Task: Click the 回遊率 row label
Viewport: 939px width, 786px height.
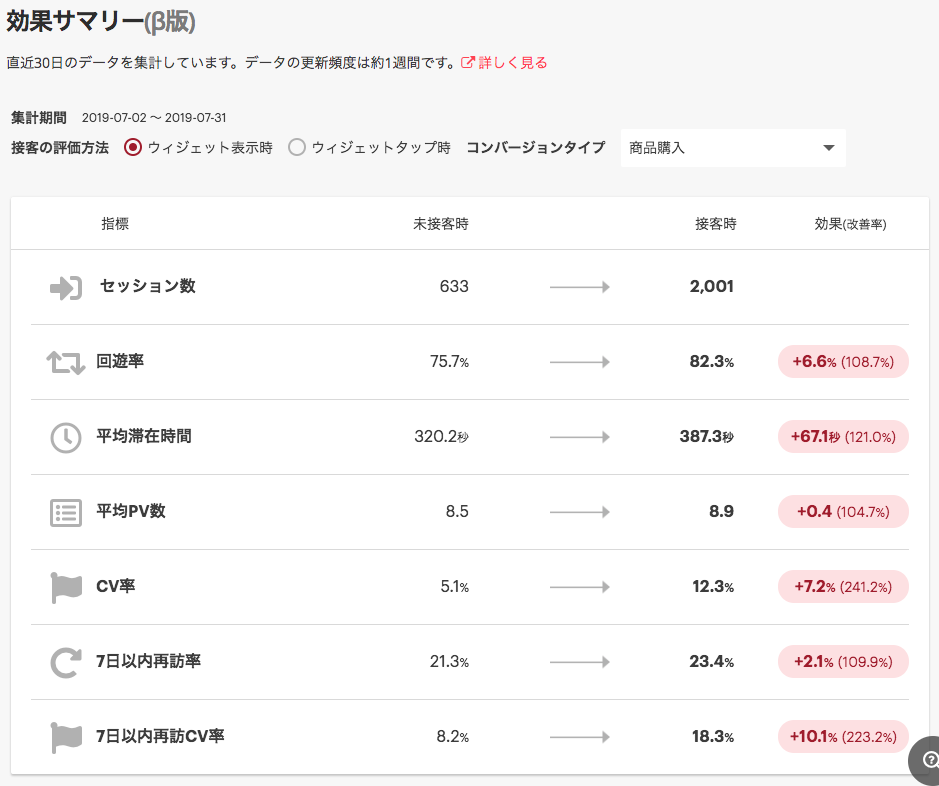Action: click(120, 361)
